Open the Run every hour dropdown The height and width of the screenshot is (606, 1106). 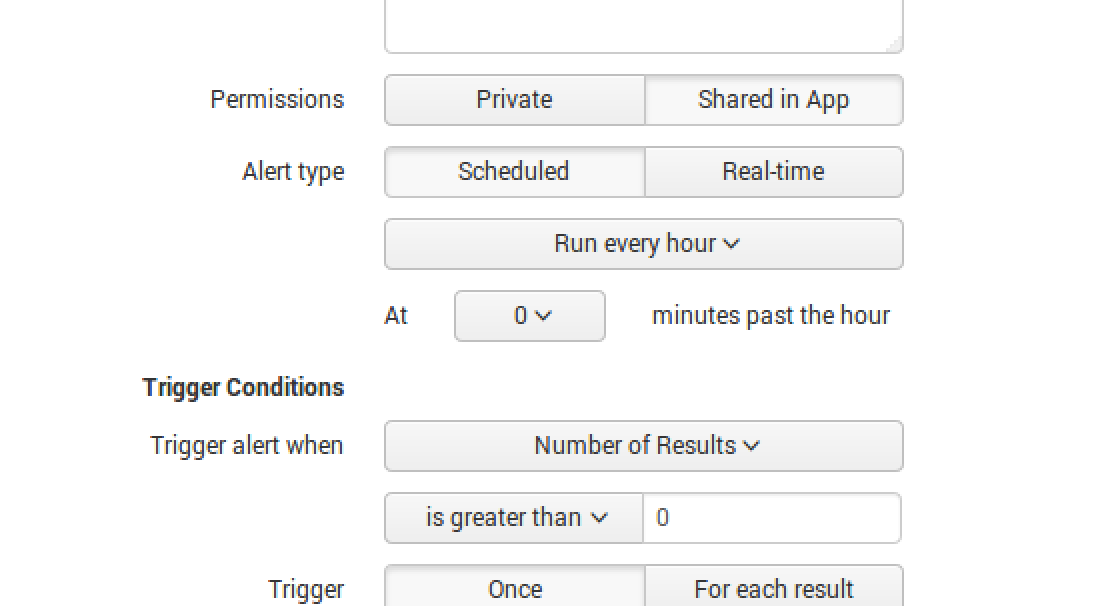click(x=644, y=244)
